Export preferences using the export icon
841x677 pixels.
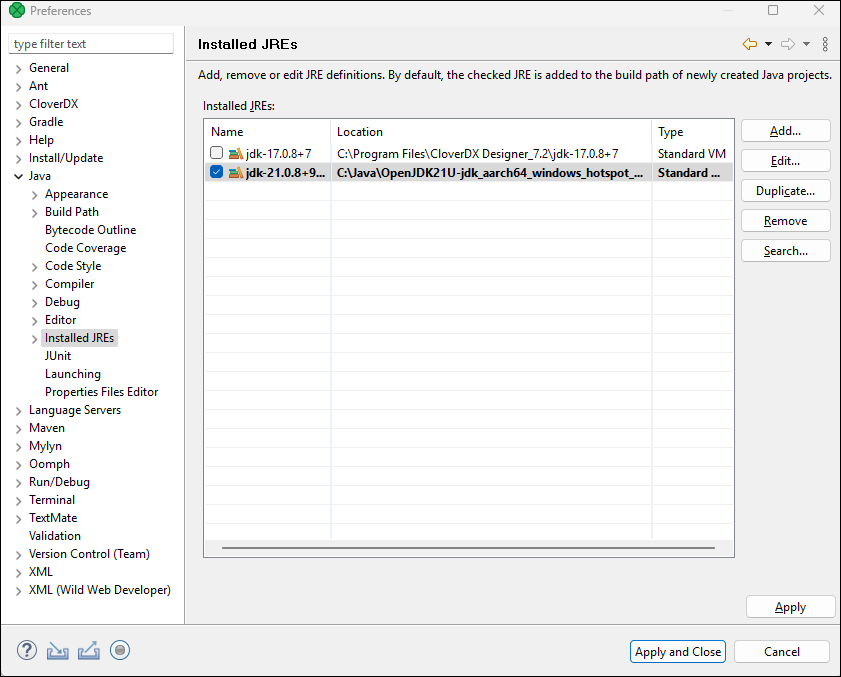[x=88, y=650]
